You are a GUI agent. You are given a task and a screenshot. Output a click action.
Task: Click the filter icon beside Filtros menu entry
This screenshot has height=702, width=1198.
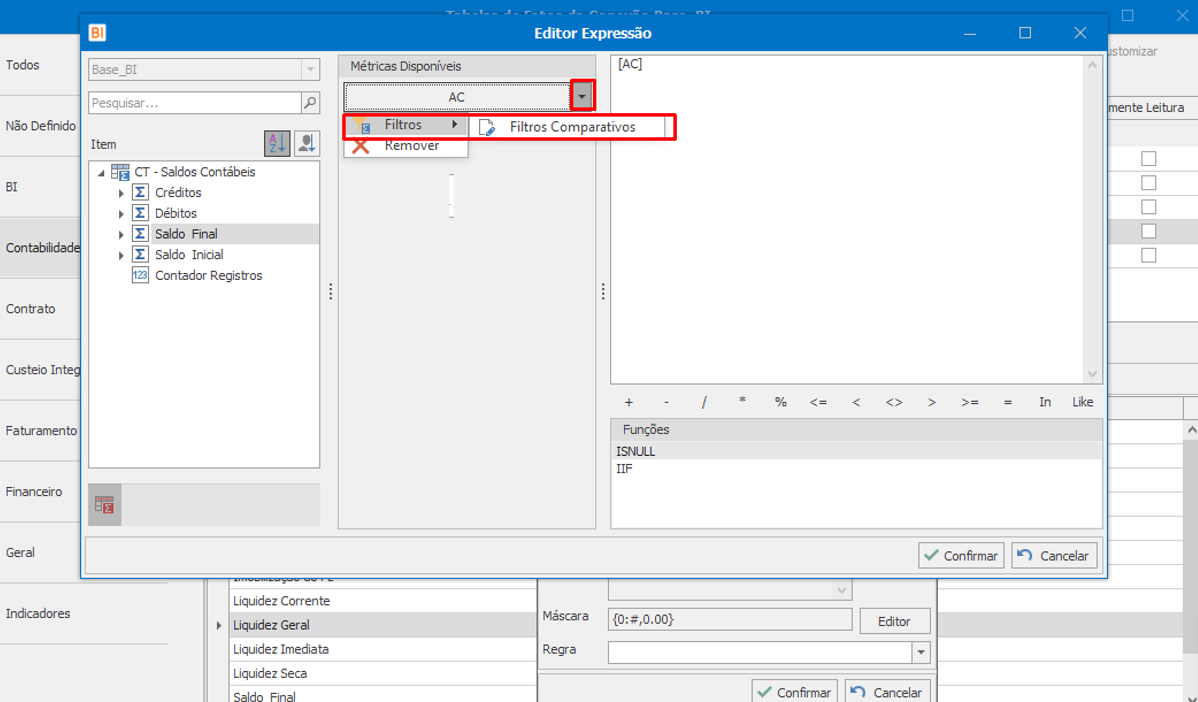point(362,125)
